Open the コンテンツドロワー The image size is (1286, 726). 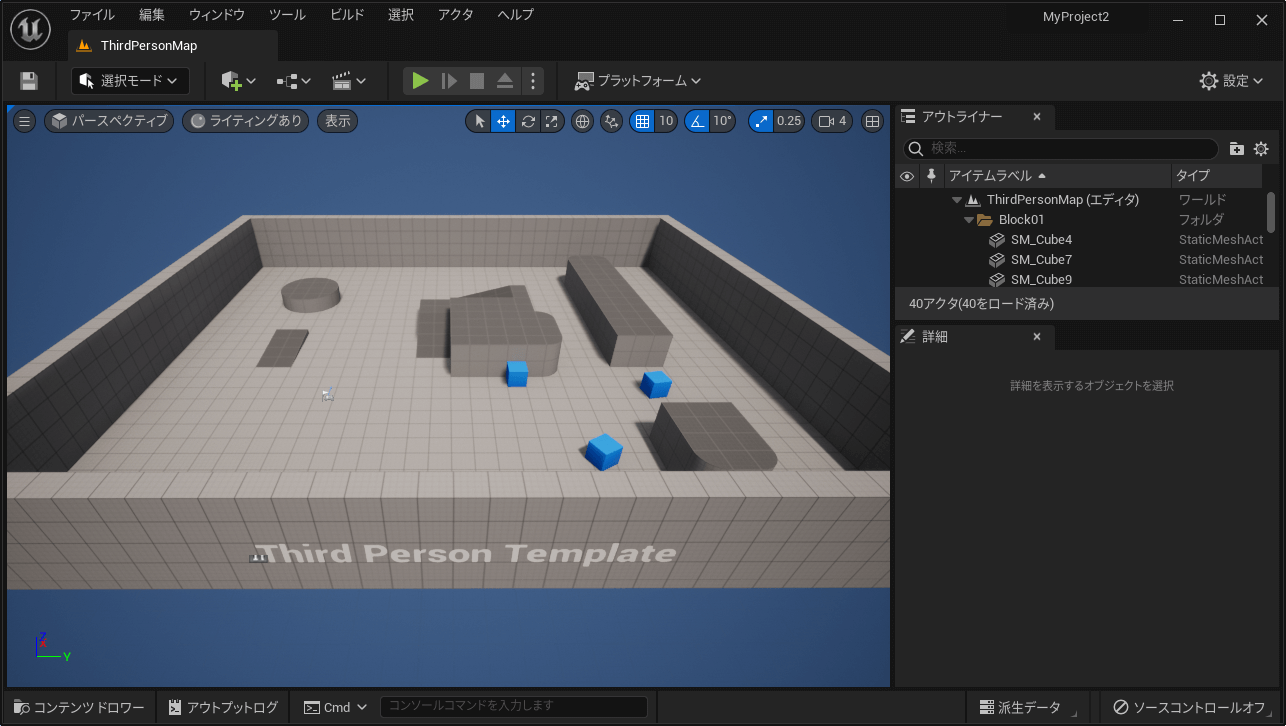pyautogui.click(x=80, y=707)
